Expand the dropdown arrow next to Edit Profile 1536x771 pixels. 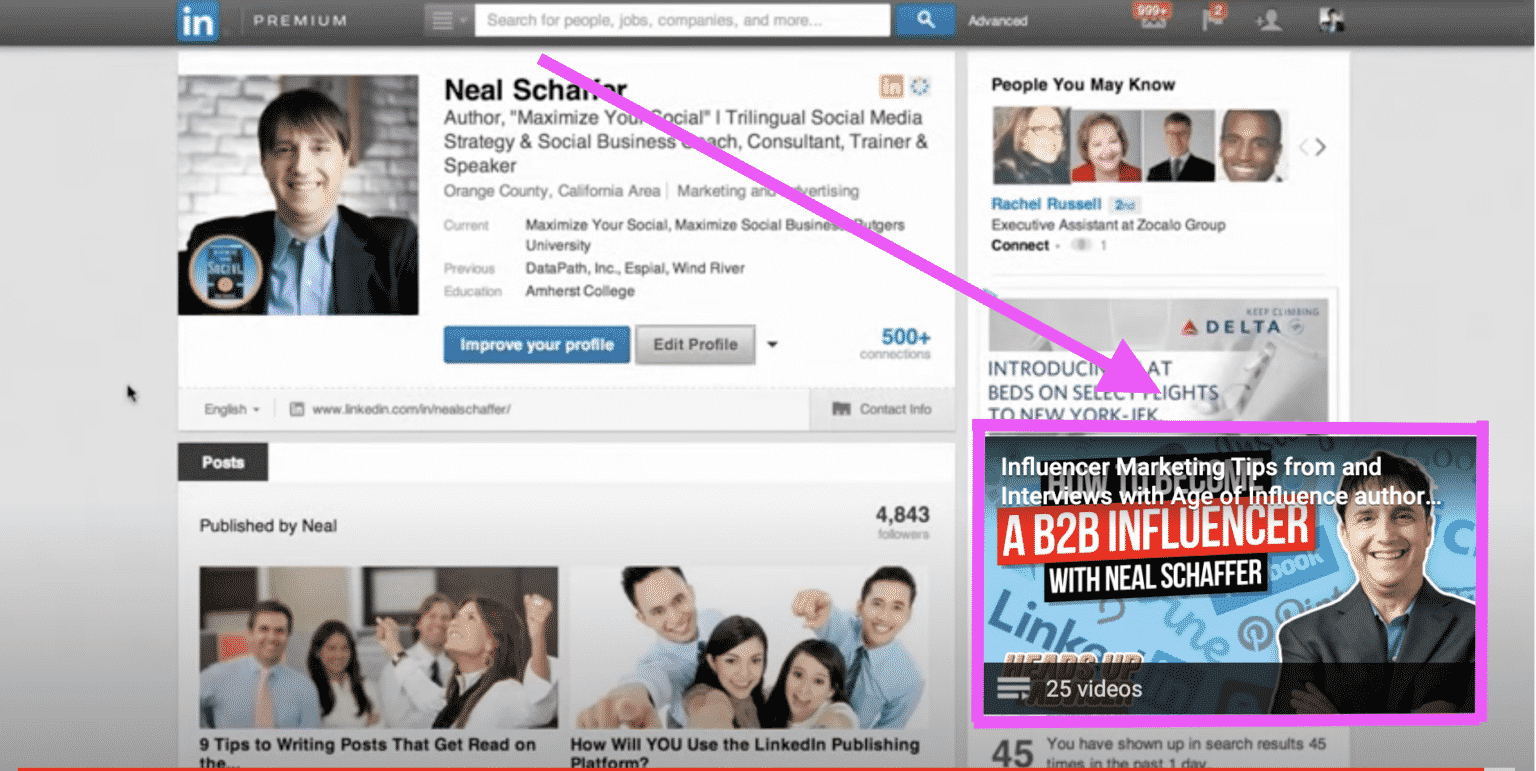click(x=772, y=344)
